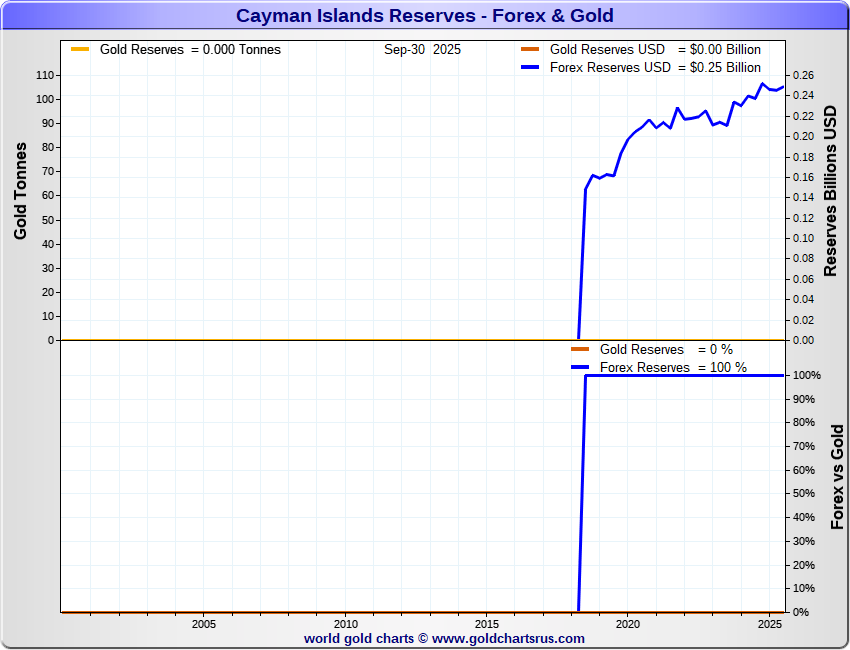Select the 2020 year tick label
The height and width of the screenshot is (650, 850).
(x=628, y=623)
